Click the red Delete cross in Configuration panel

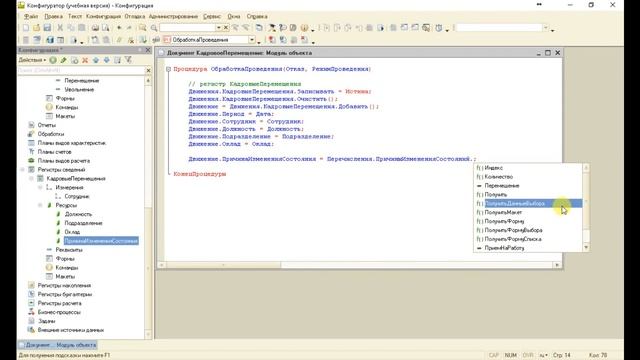[85, 60]
